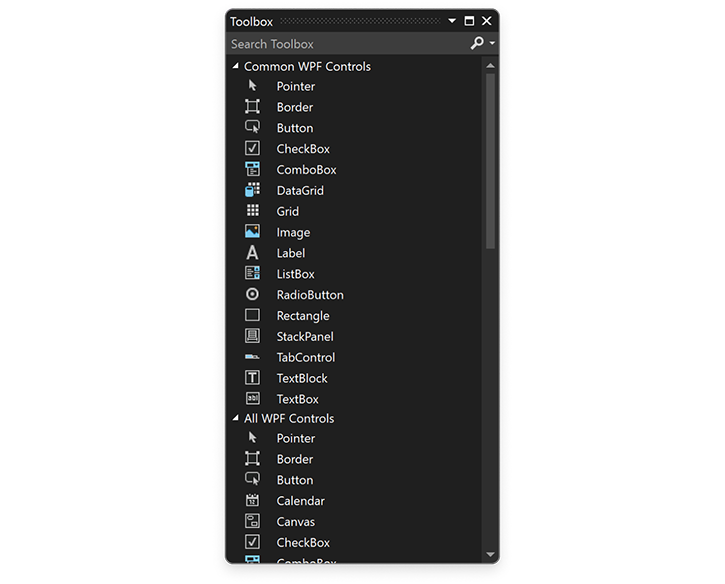Select the ComboBox control icon in Common group
The width and height of the screenshot is (725, 584).
252,169
